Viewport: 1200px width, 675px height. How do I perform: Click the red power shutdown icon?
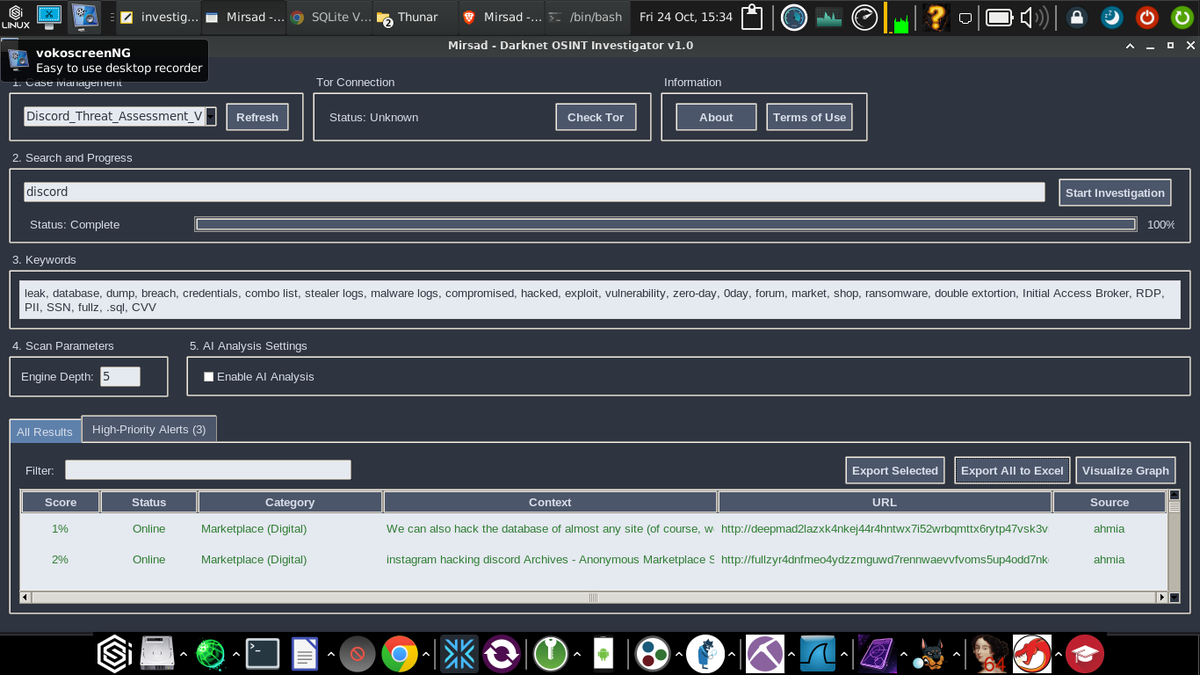[x=1147, y=17]
